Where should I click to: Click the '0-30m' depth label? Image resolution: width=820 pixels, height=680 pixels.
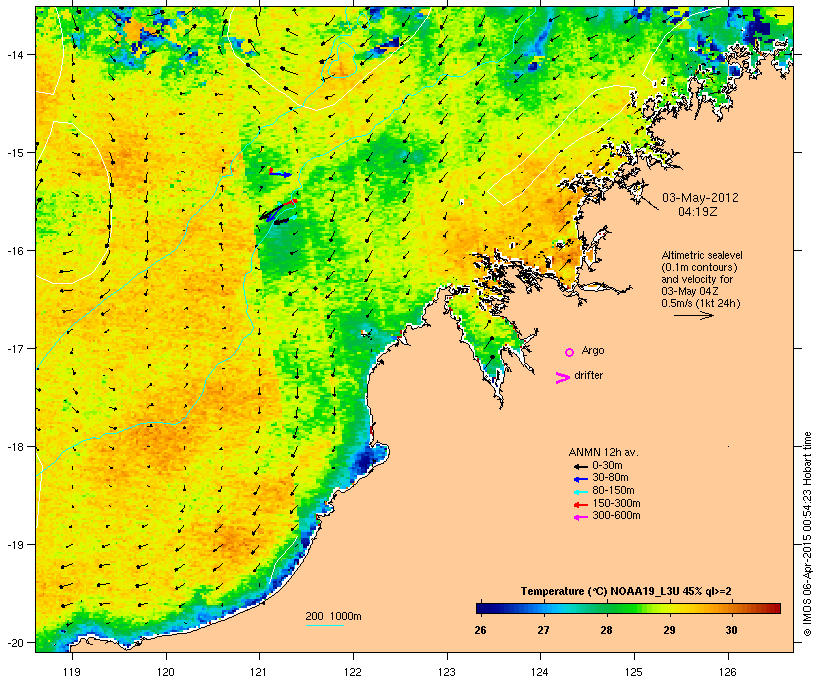pyautogui.click(x=607, y=466)
